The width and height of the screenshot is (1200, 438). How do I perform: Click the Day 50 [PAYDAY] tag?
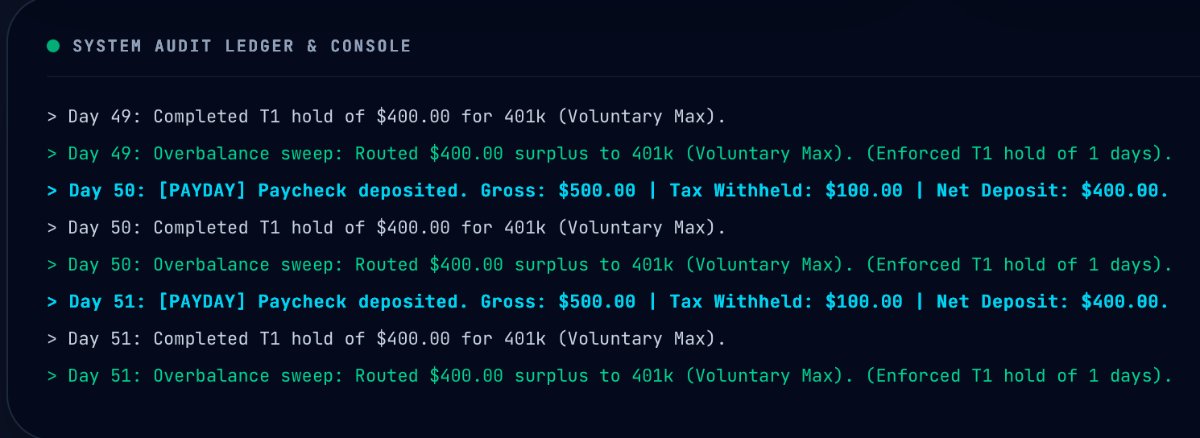pyautogui.click(x=203, y=191)
